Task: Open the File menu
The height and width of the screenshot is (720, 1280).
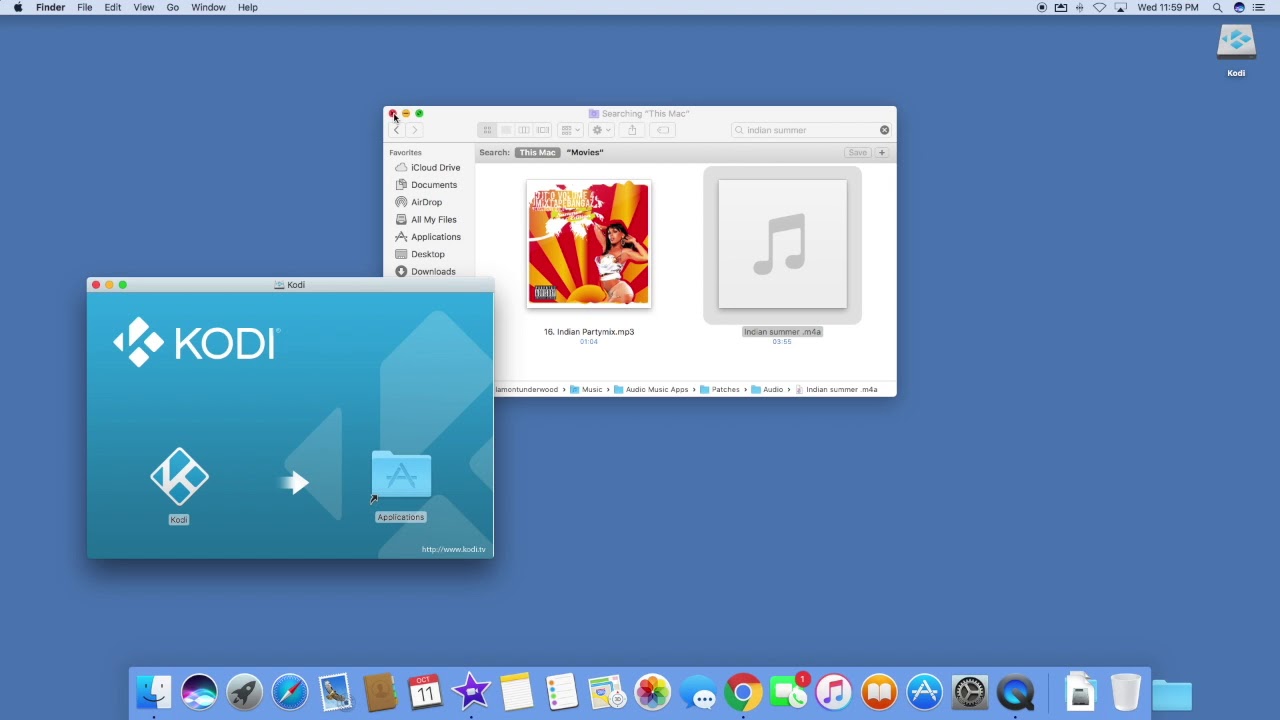Action: (x=85, y=7)
